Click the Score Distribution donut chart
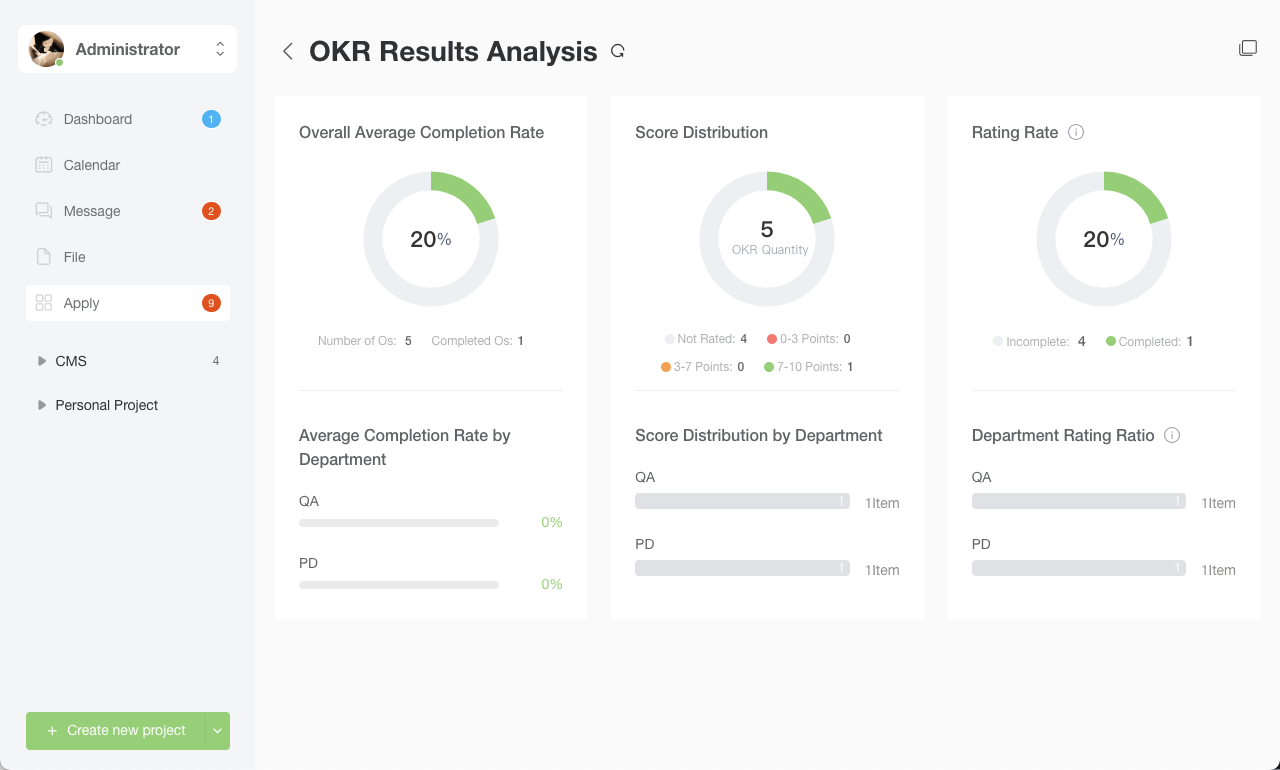Image resolution: width=1280 pixels, height=770 pixels. point(767,239)
